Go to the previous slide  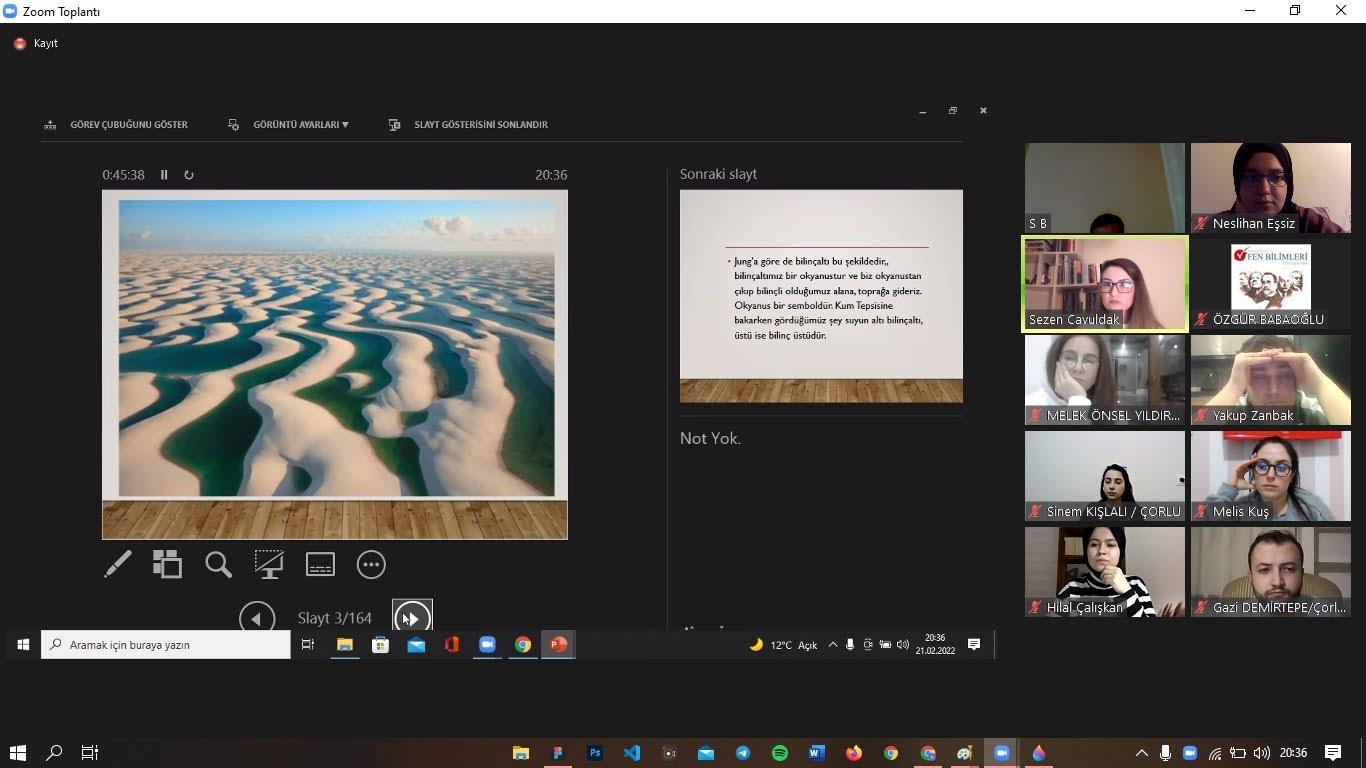coord(257,618)
